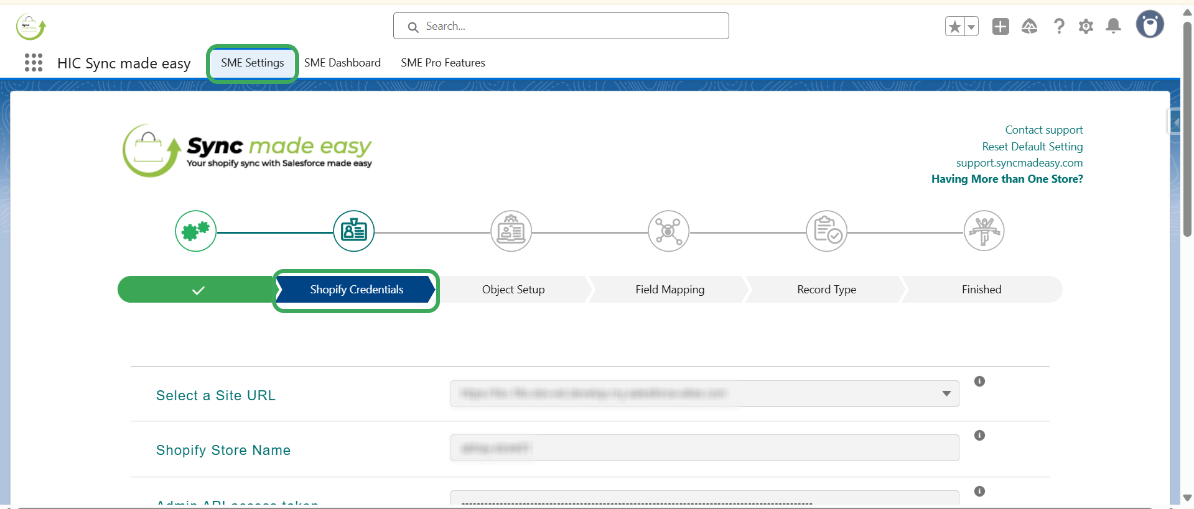Click Having More than One Store link

[x=1007, y=180]
